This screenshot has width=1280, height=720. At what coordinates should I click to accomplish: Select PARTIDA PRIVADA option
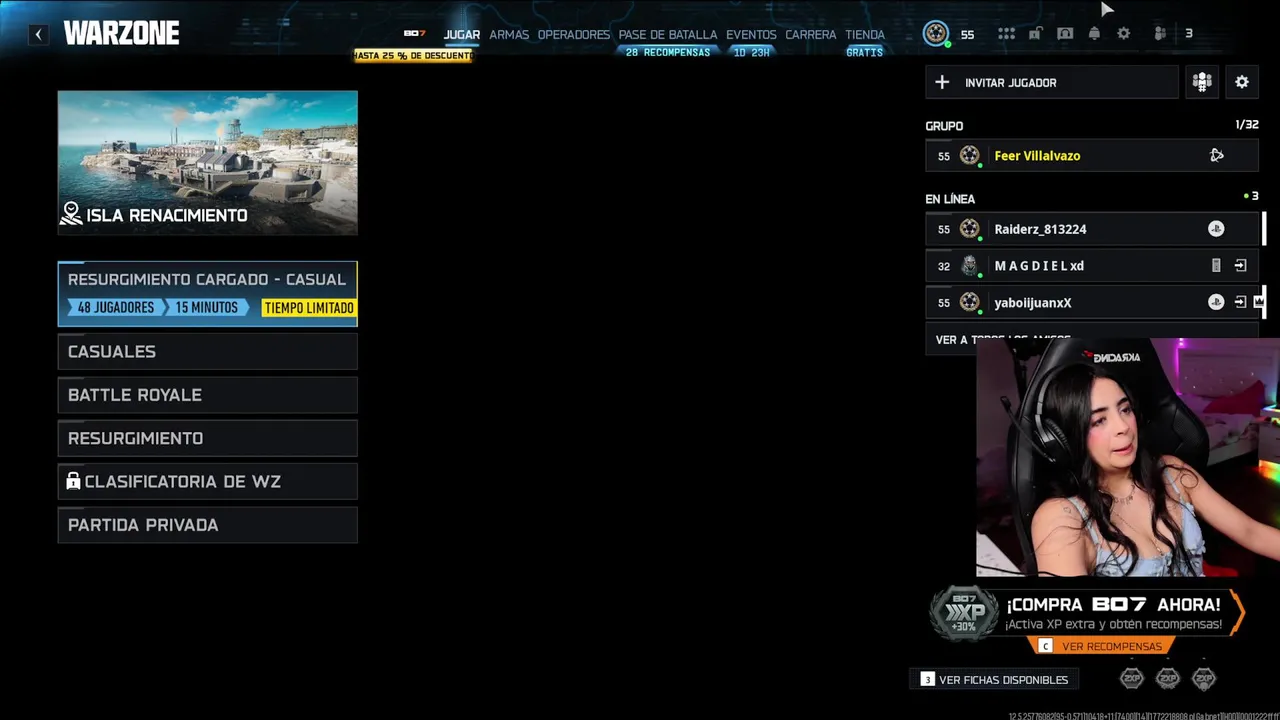coord(207,525)
